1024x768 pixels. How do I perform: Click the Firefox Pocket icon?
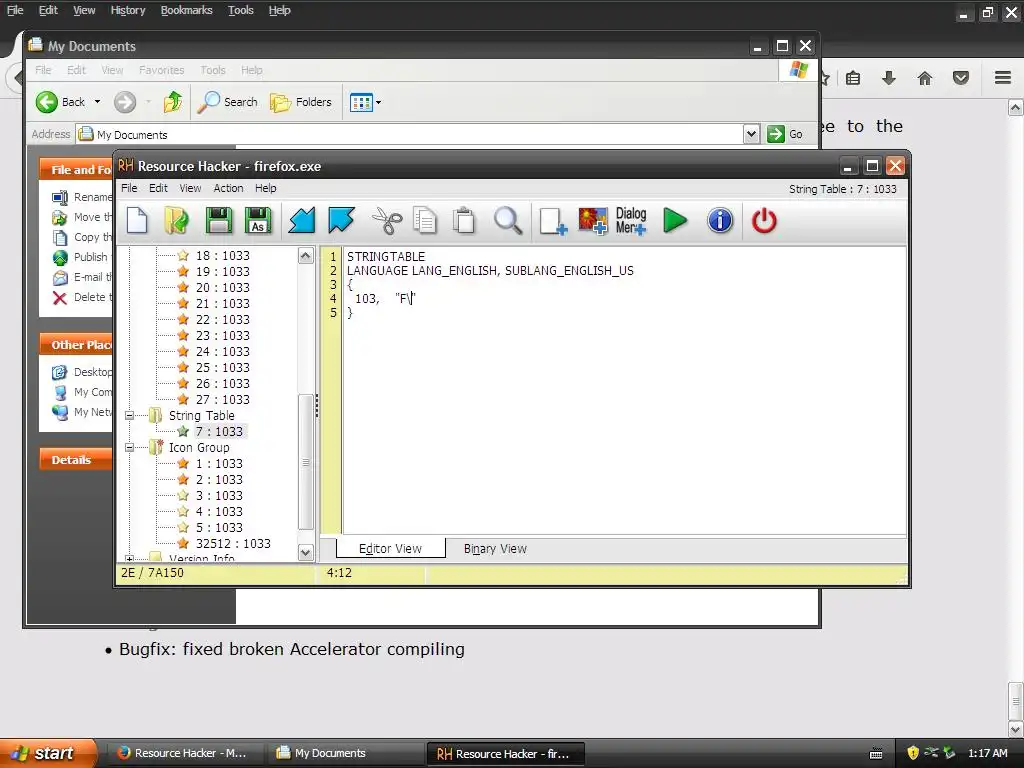coord(961,78)
